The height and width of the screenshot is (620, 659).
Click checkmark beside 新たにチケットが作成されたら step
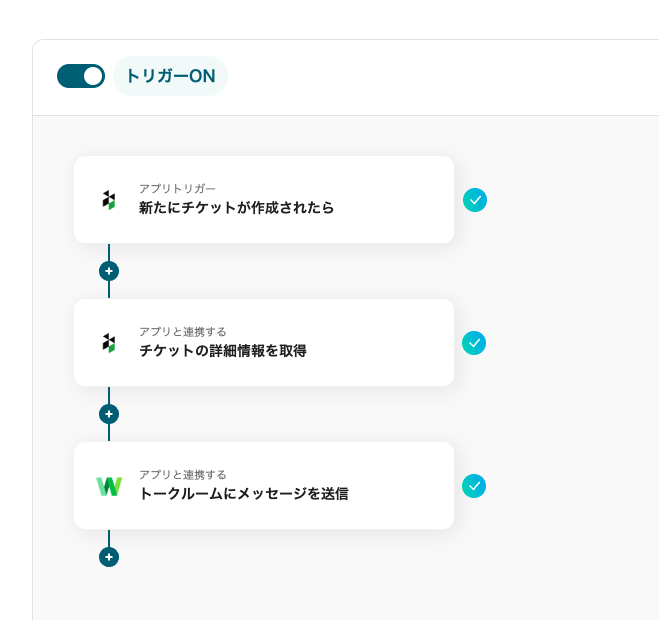click(x=475, y=200)
